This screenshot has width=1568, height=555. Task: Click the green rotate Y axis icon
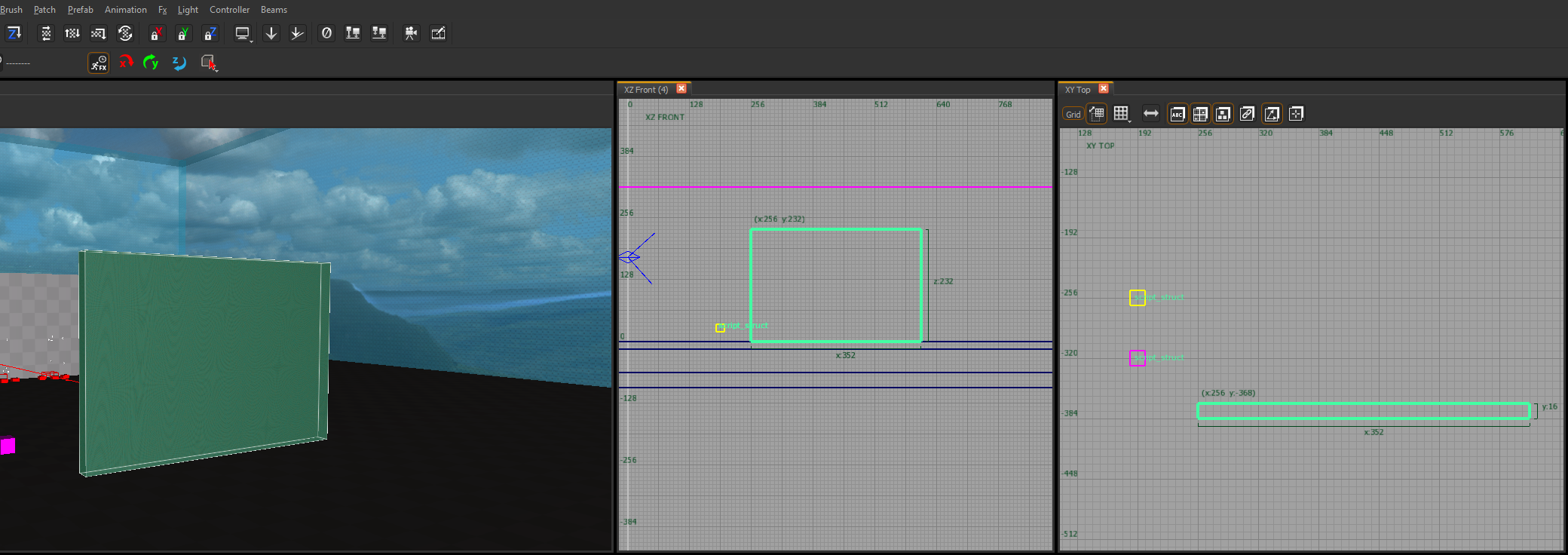coord(152,63)
